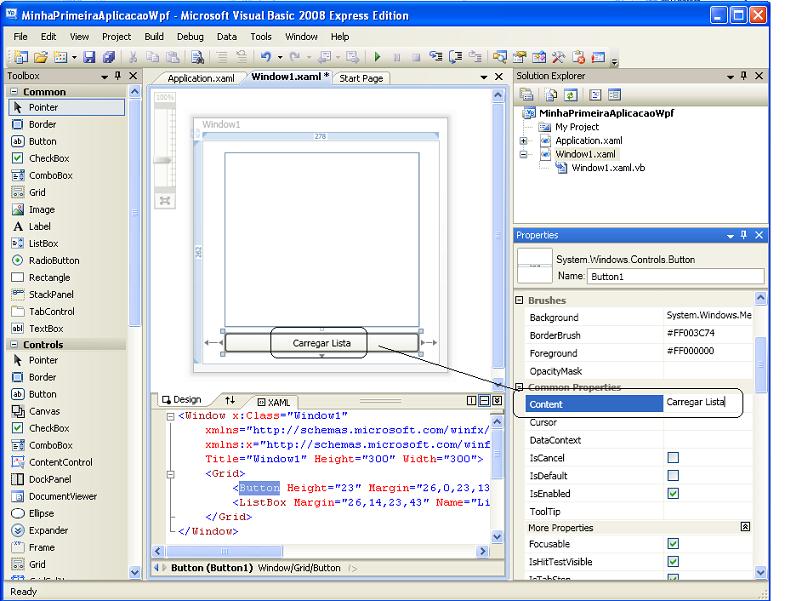Click the Start Debugging play icon
802x601 pixels.
pos(377,57)
